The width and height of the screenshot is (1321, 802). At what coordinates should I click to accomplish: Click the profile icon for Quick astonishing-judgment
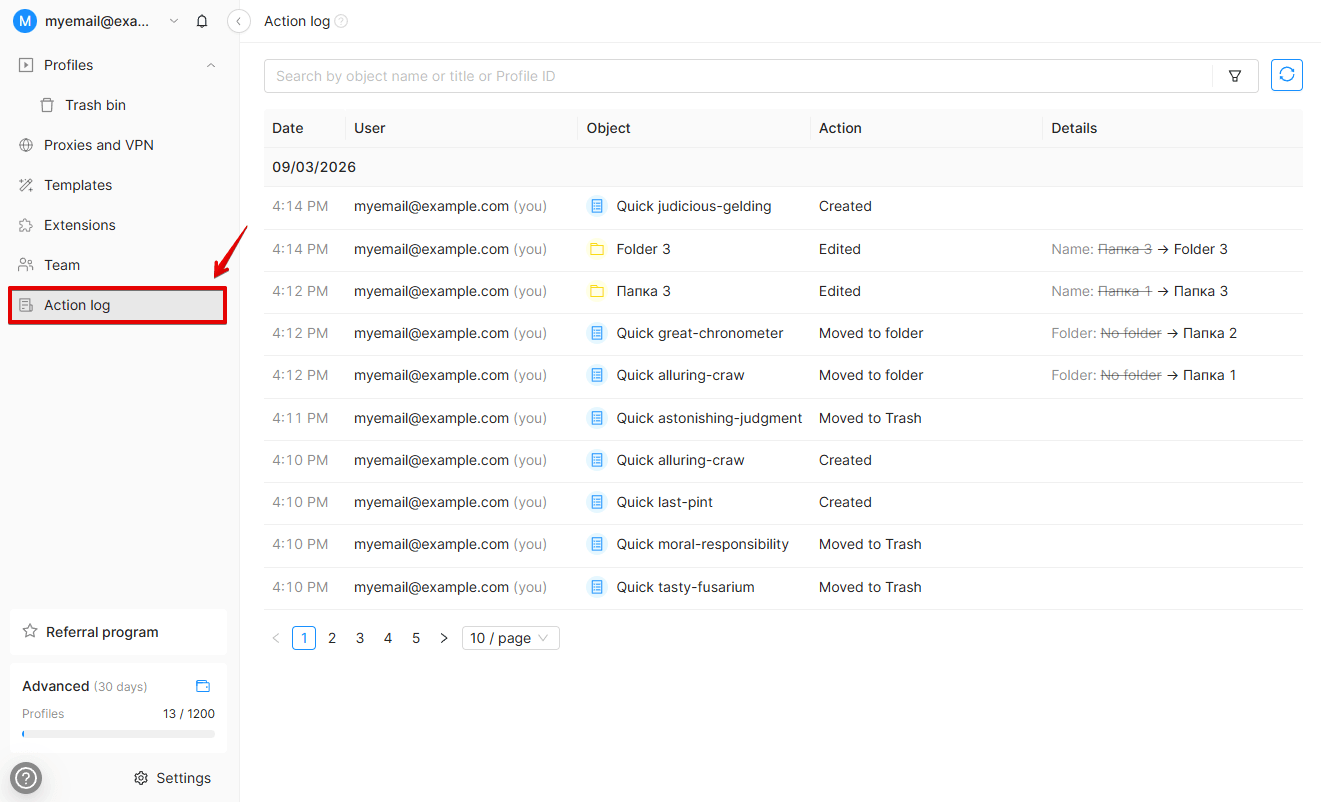click(x=597, y=418)
